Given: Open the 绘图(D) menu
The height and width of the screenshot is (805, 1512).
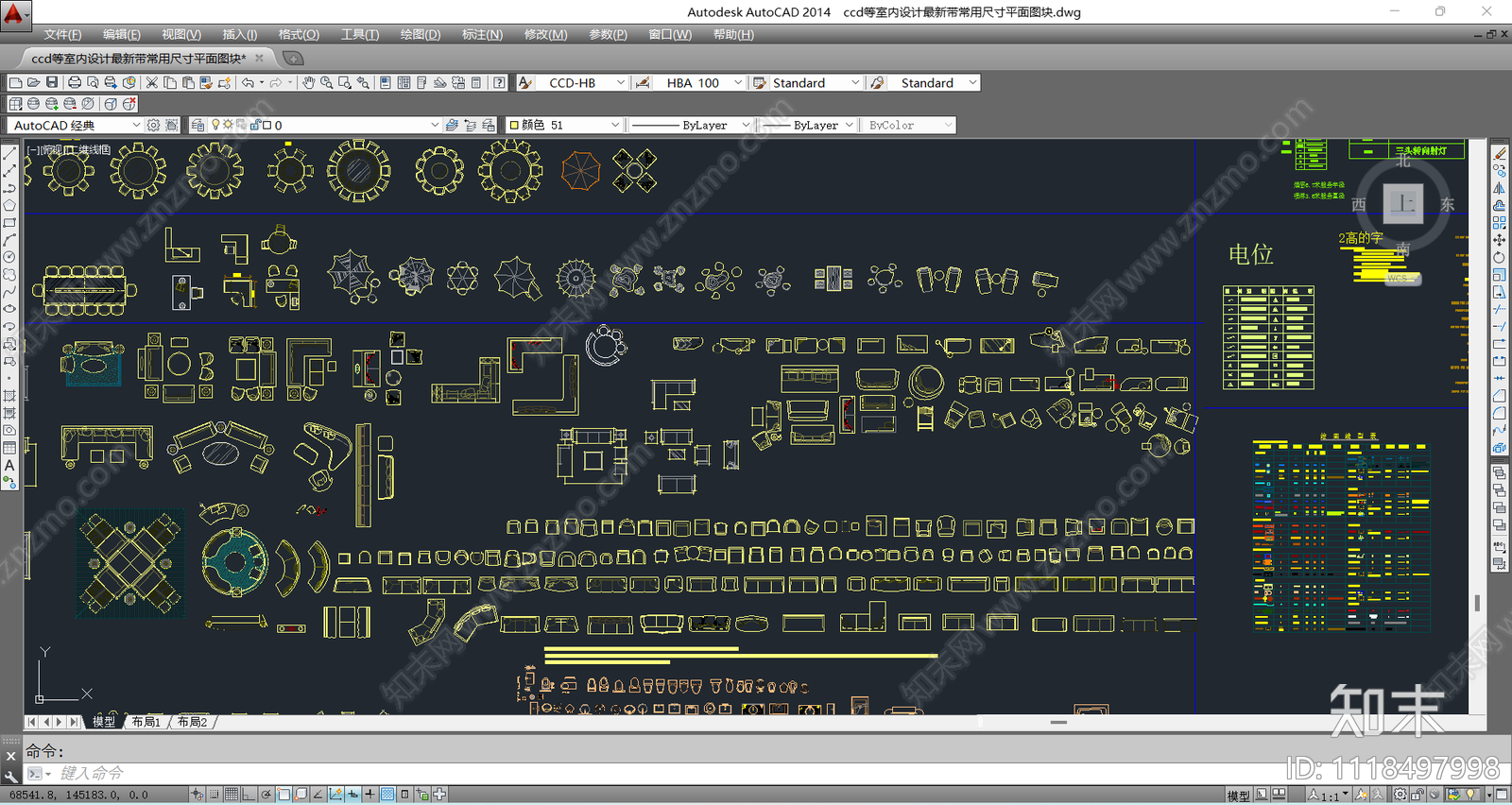Looking at the screenshot, I should pos(421,34).
